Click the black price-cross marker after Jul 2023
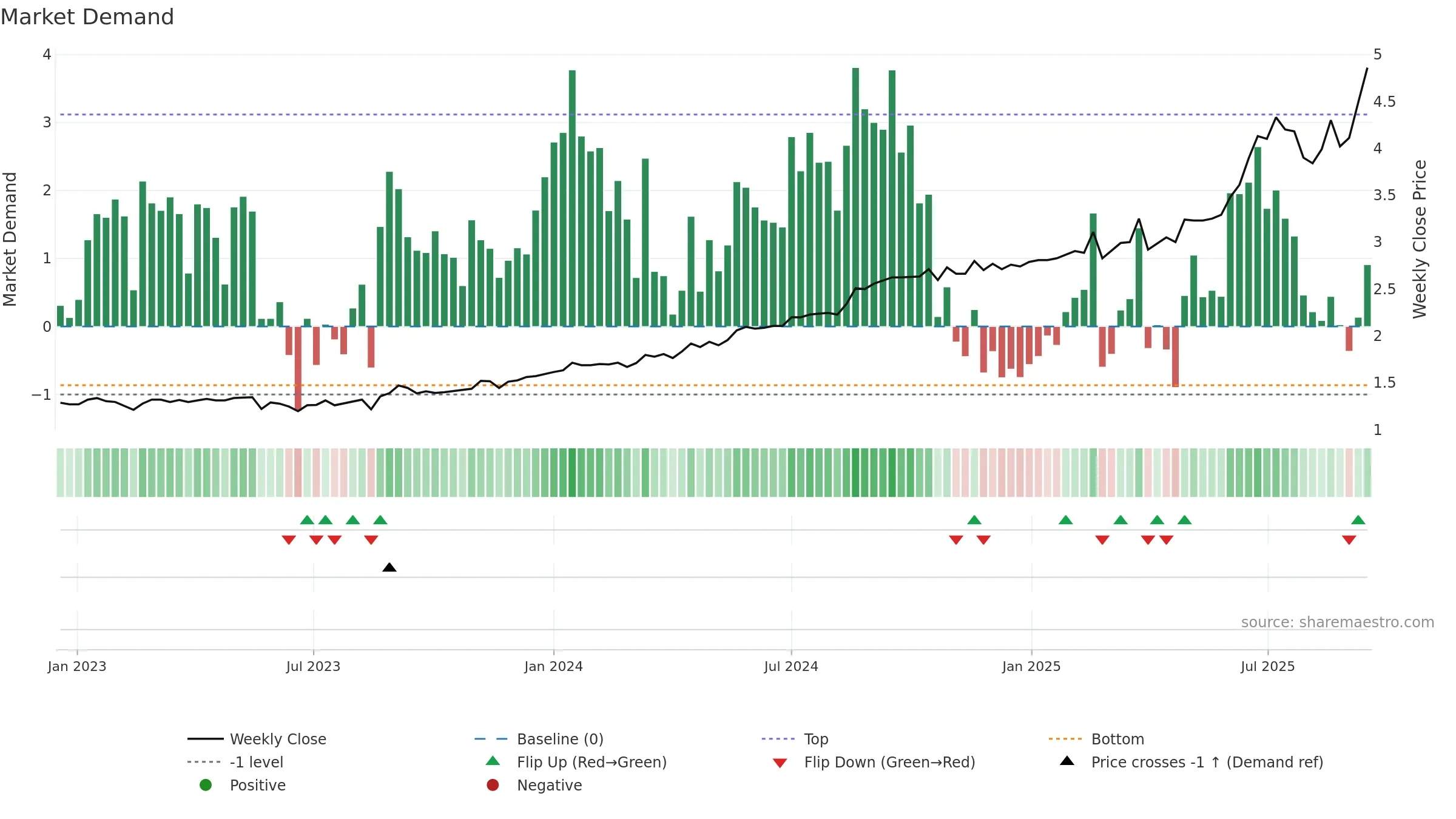 pos(389,567)
